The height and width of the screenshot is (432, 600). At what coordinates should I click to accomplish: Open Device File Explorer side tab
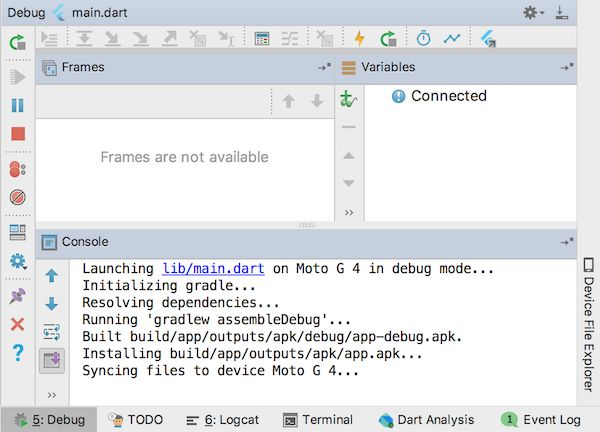(589, 324)
